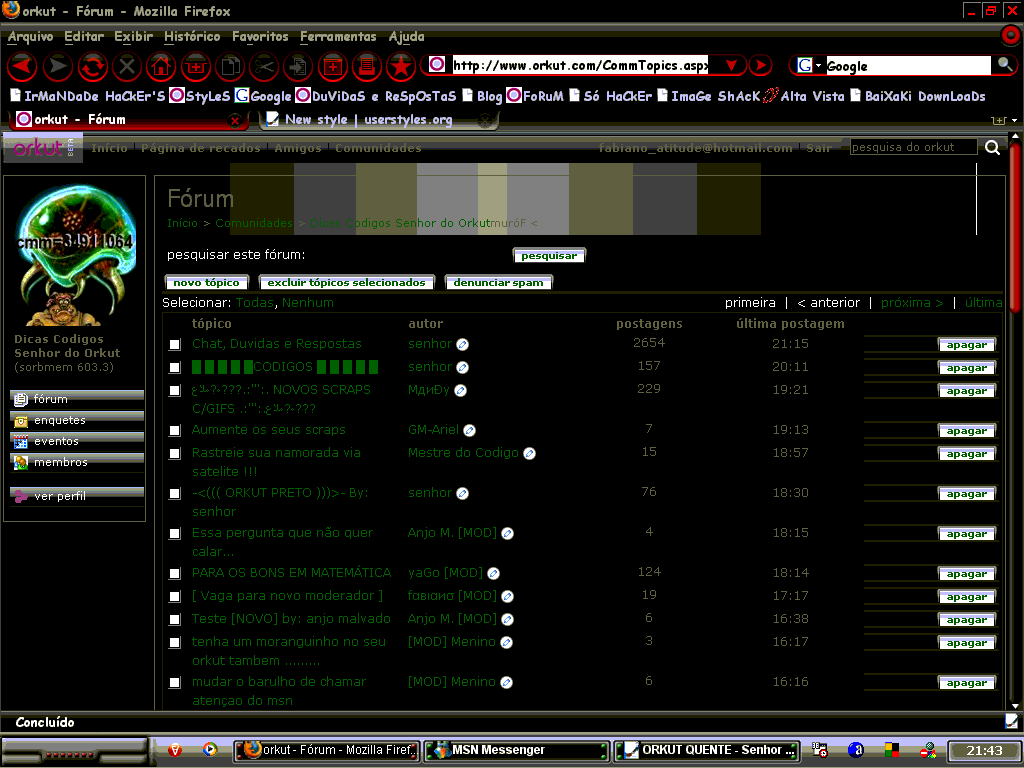Open ver perfil in the sidebar
The image size is (1024, 768).
77,496
